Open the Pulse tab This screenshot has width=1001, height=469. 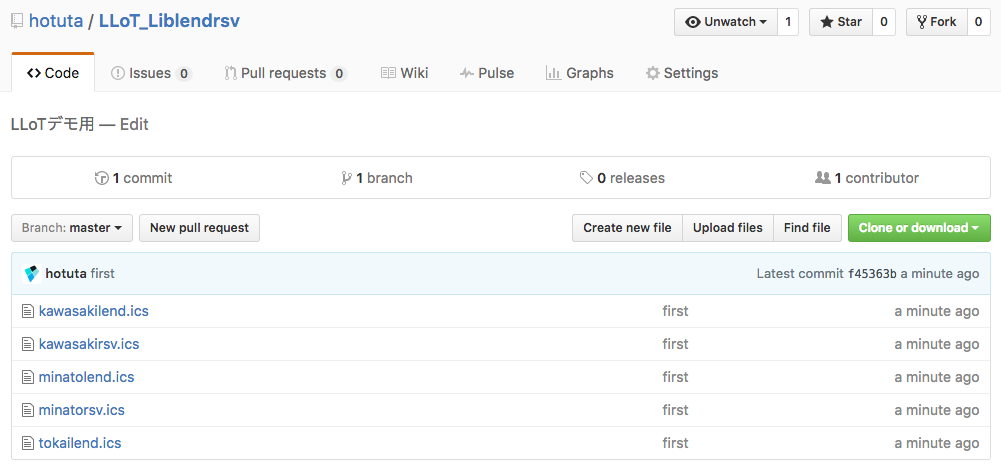coord(486,73)
